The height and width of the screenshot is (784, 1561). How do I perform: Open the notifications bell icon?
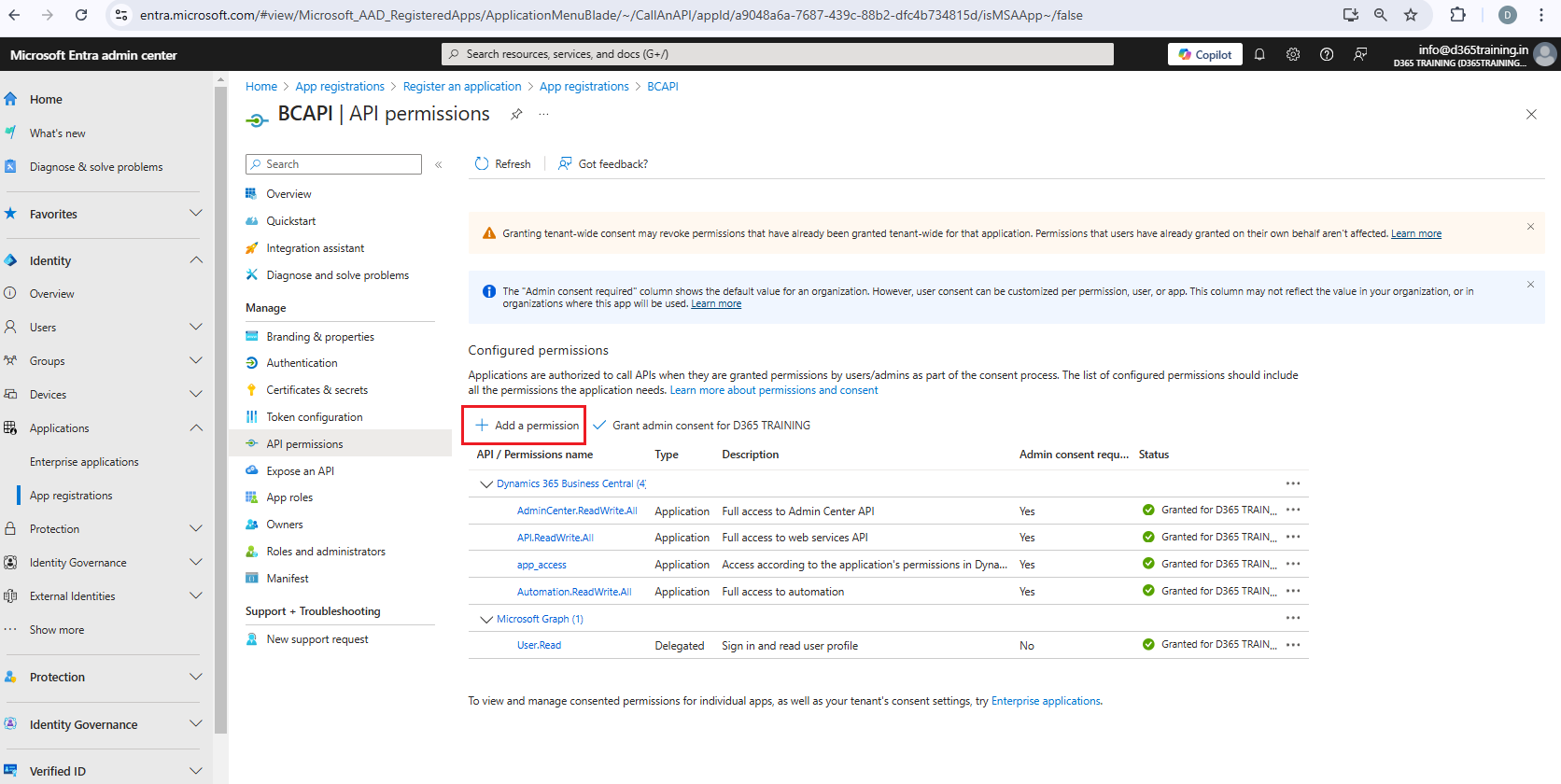(1259, 54)
